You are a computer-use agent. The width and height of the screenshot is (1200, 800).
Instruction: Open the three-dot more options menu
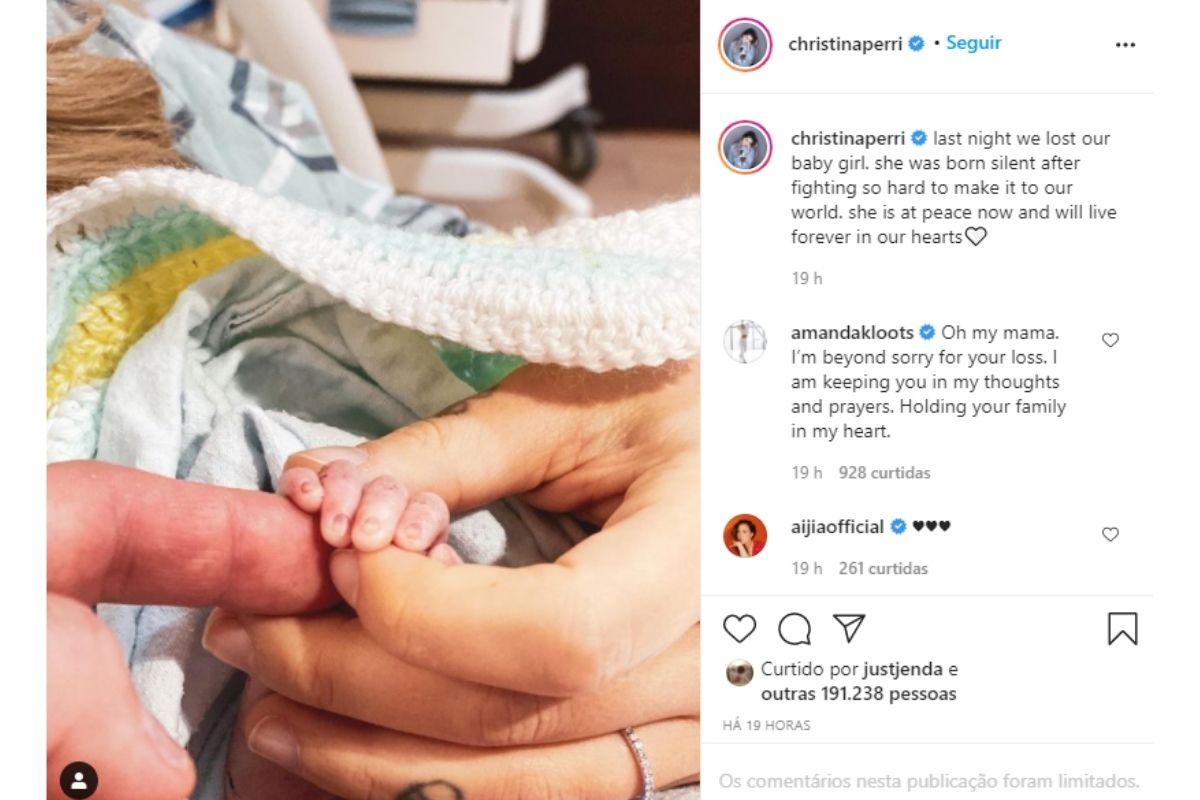tap(1125, 45)
